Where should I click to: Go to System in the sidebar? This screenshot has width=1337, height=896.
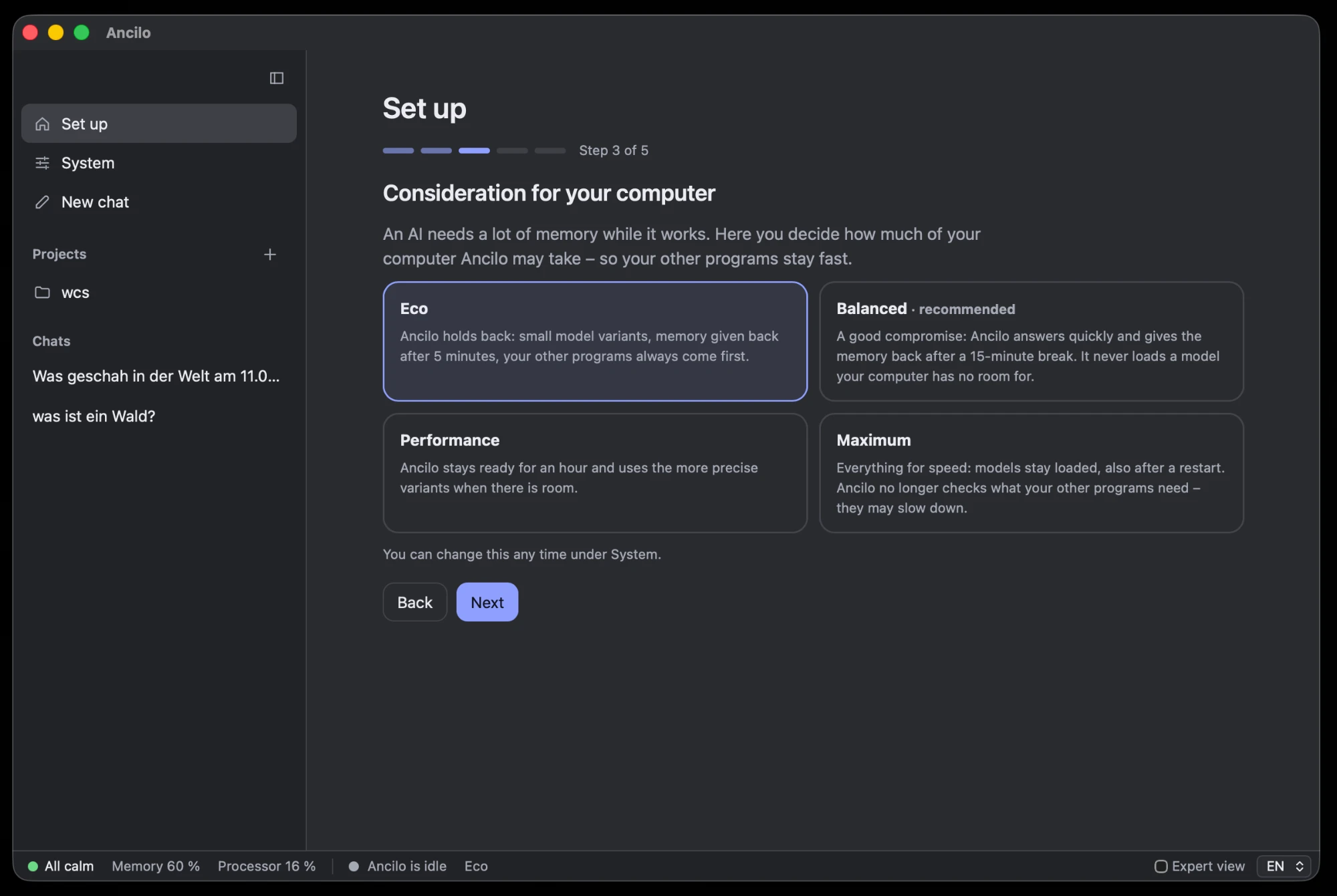[x=159, y=163]
